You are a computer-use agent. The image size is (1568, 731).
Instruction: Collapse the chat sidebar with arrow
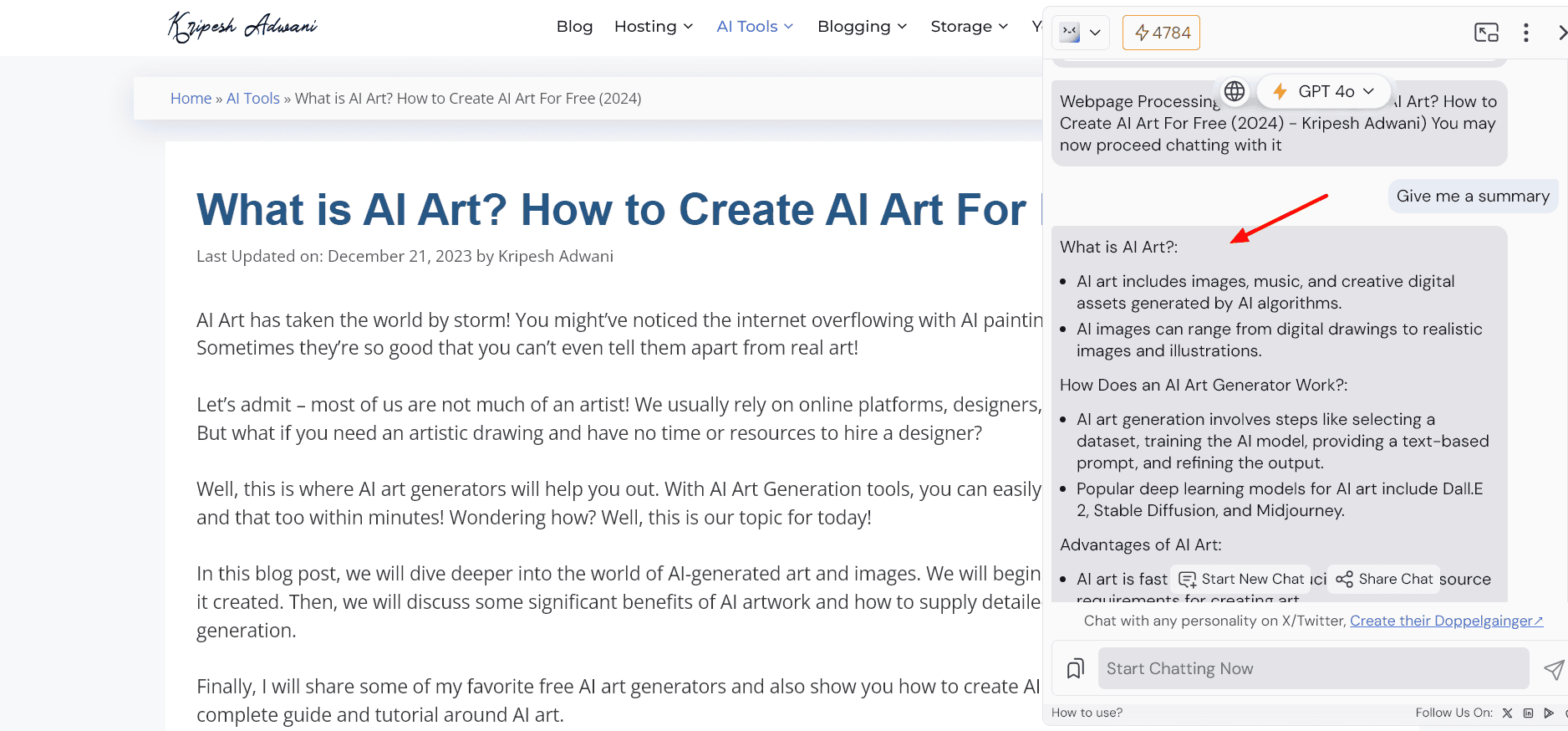click(1561, 33)
